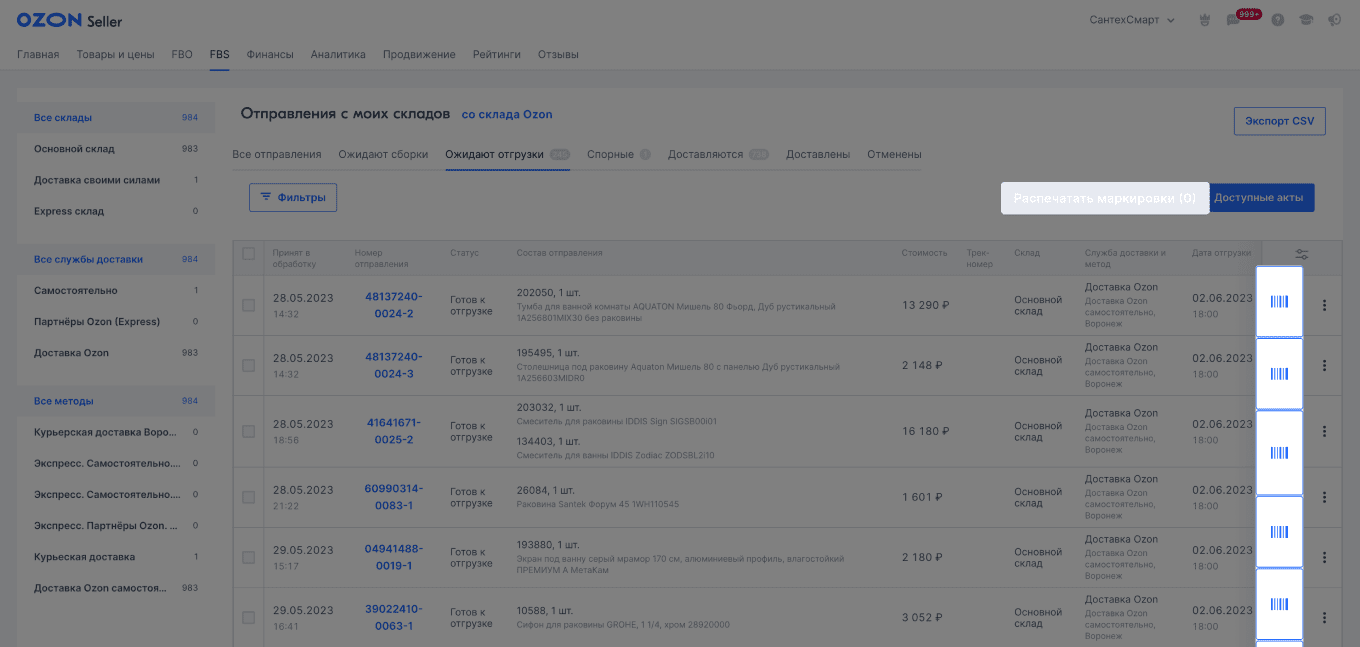Print label barcode for shipment 41641671-0025-2
The width and height of the screenshot is (1360, 647).
coord(1279,453)
